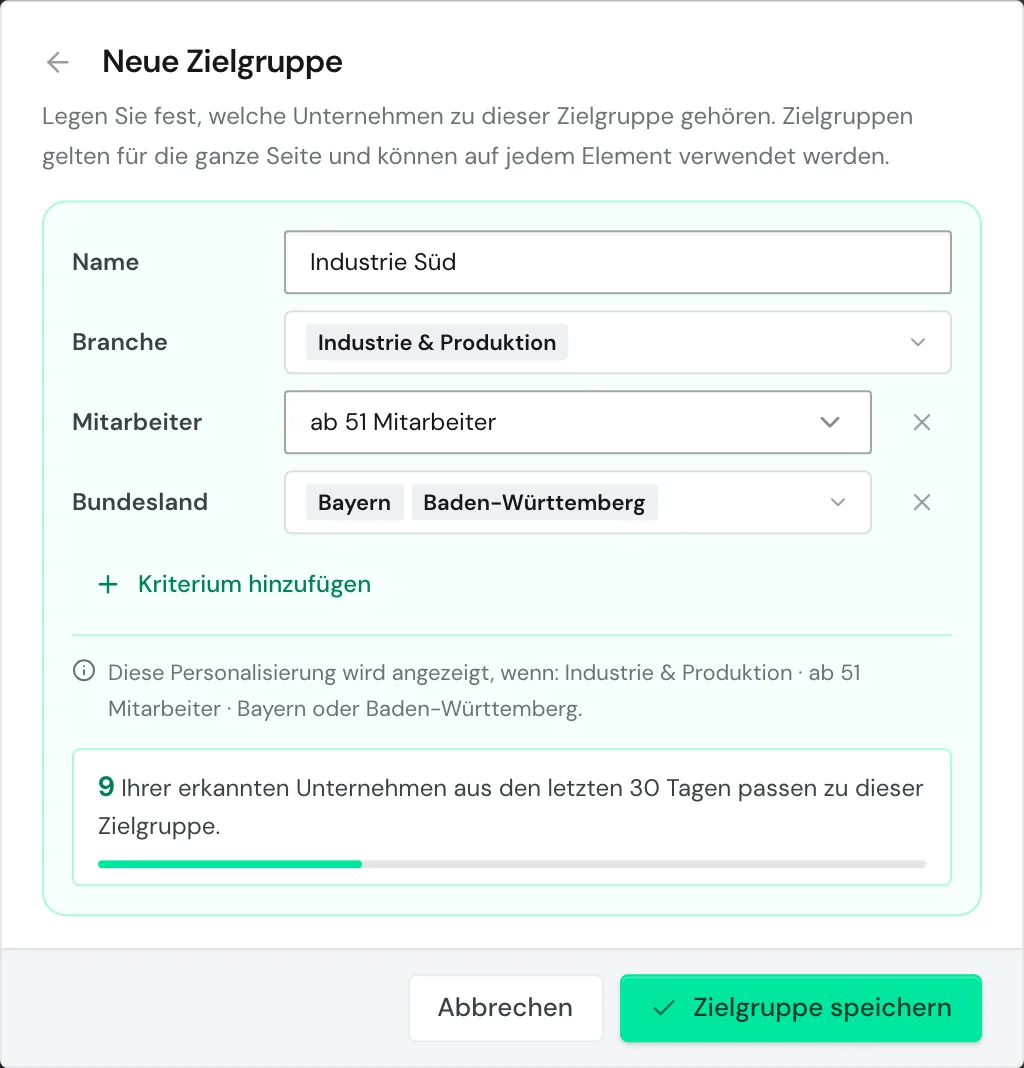
Task: Click the Baden-Württemberg tag
Action: point(534,503)
